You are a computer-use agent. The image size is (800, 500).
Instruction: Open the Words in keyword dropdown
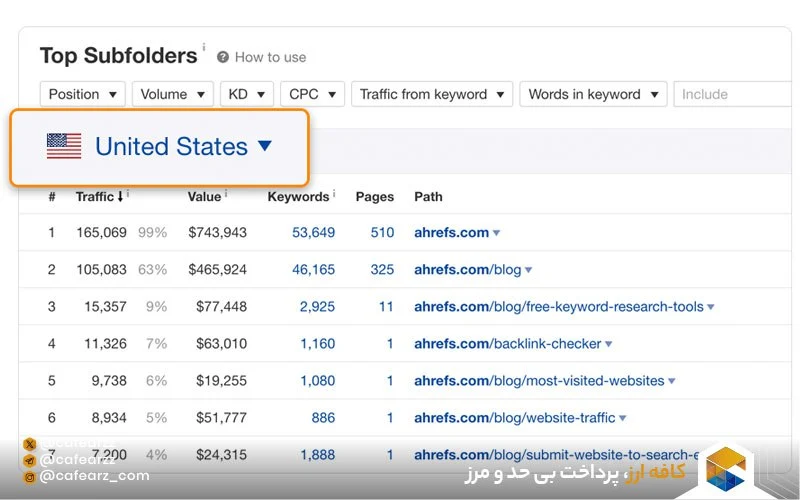593,94
